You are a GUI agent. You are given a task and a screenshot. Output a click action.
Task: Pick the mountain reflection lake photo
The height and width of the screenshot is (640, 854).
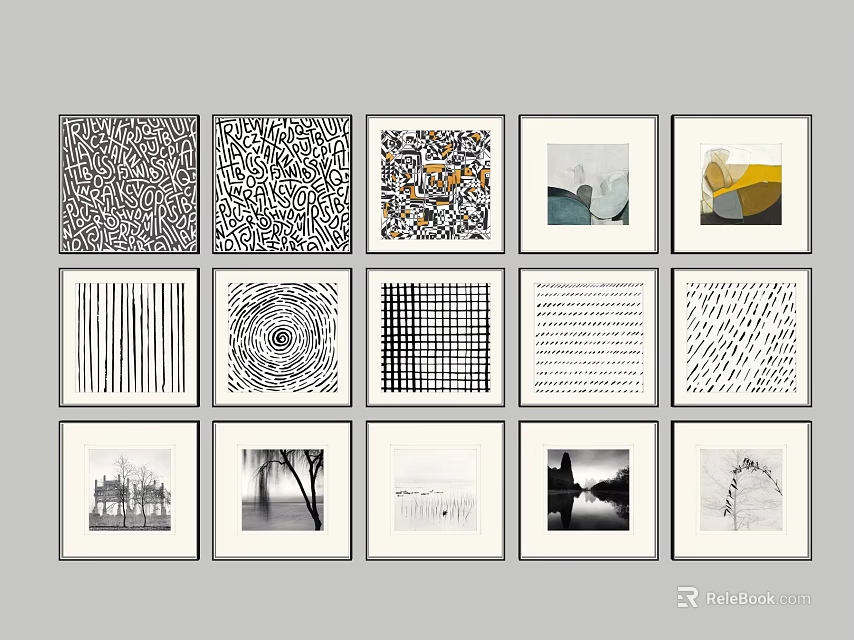[588, 490]
